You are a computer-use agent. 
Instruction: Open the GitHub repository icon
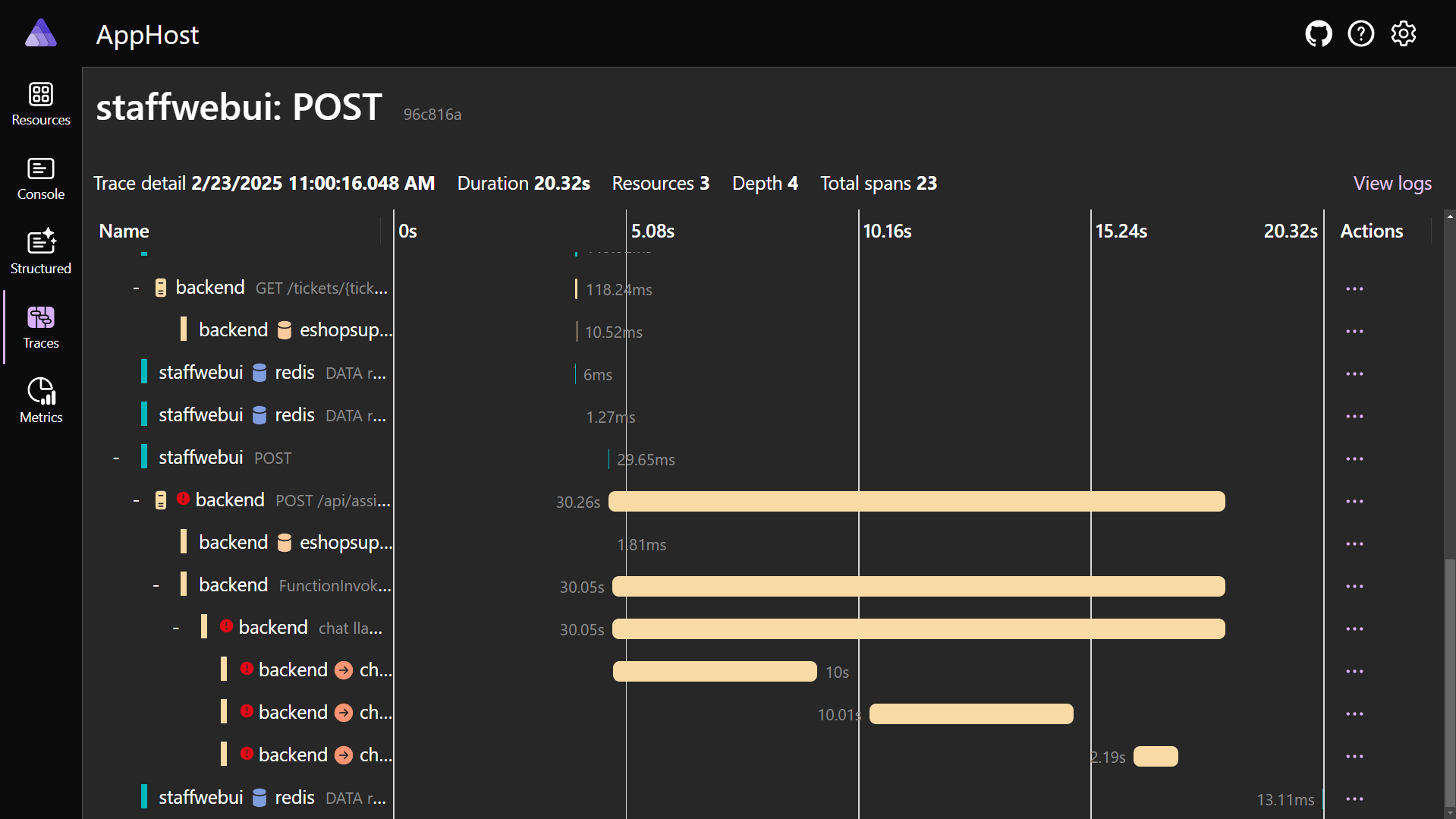(1319, 33)
